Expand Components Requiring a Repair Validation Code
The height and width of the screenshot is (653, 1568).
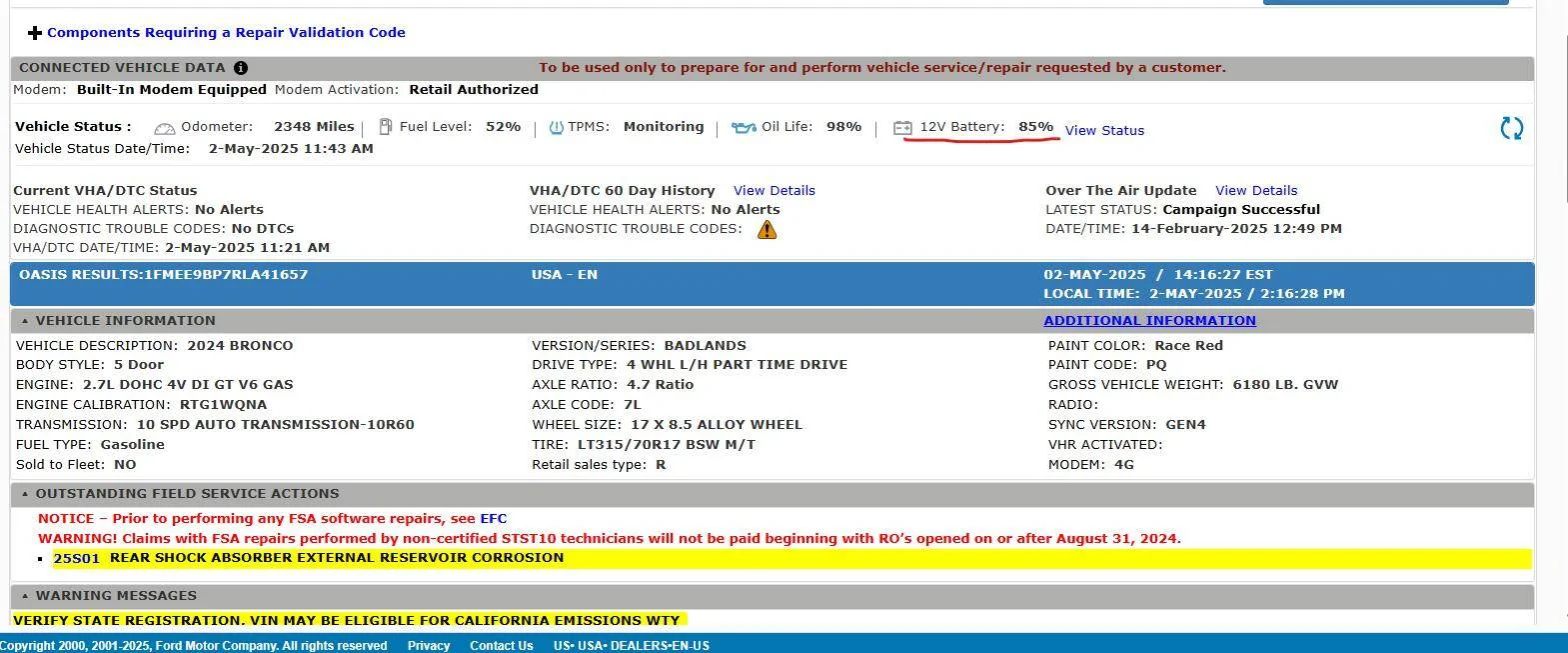click(x=35, y=33)
